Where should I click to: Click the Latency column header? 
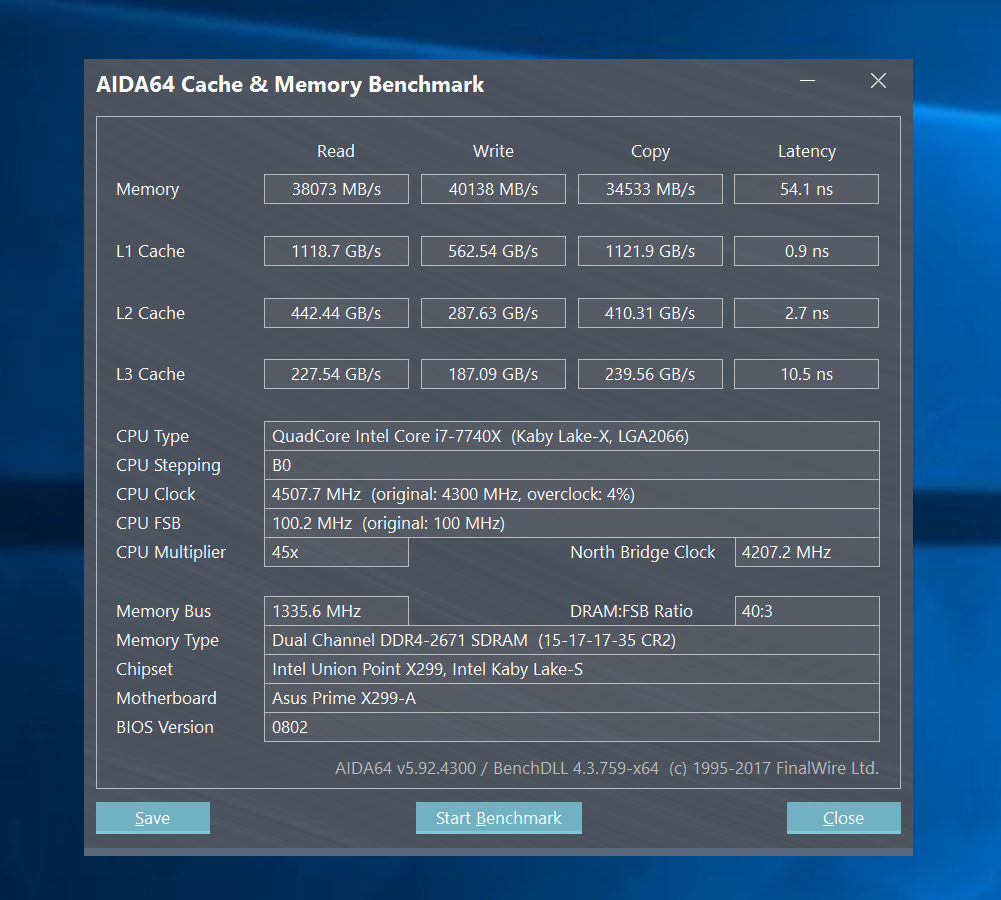pos(807,151)
